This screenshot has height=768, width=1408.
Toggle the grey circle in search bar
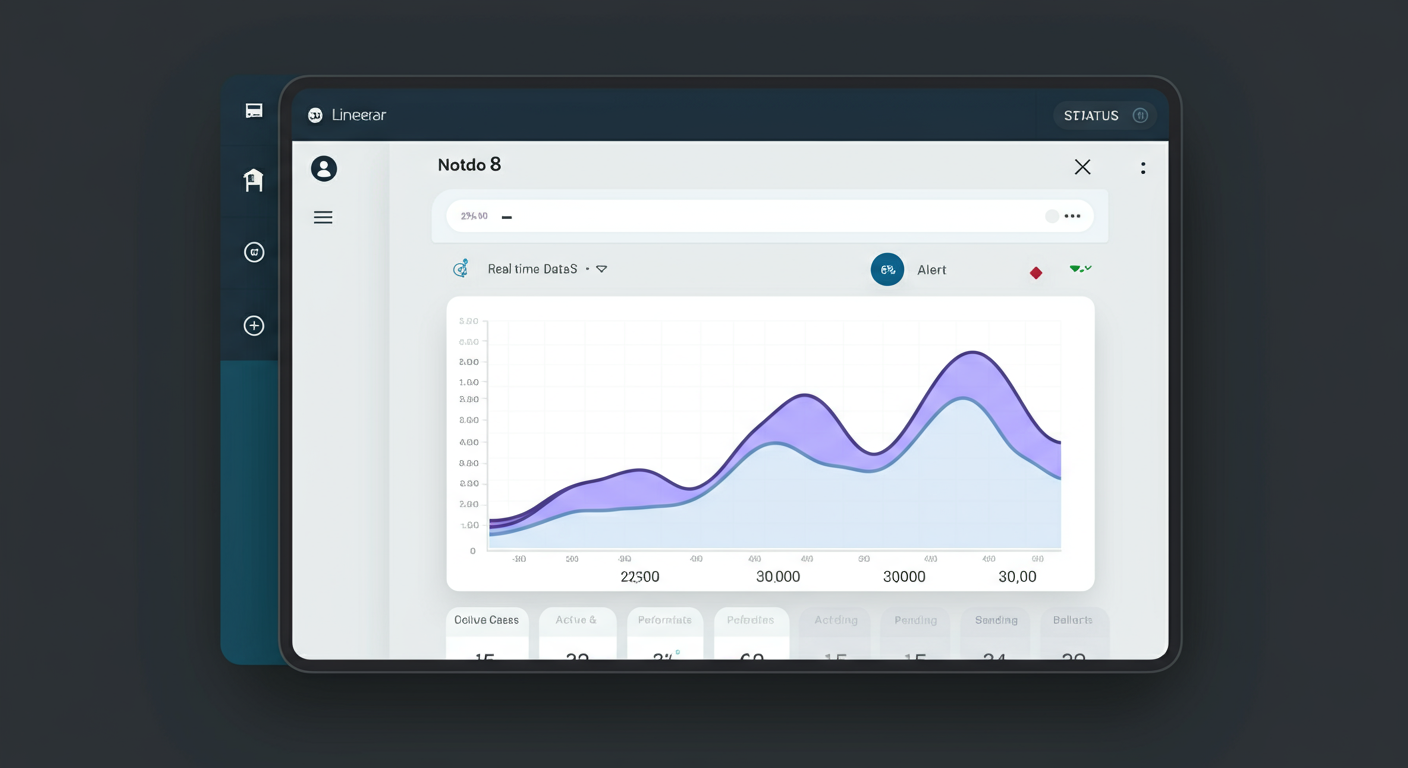(1052, 216)
